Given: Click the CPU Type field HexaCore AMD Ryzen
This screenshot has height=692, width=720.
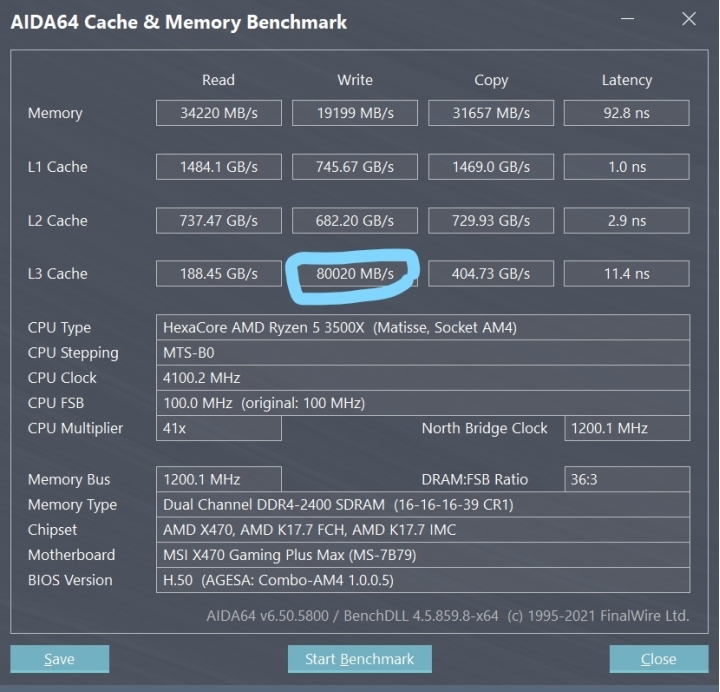Looking at the screenshot, I should tap(423, 327).
